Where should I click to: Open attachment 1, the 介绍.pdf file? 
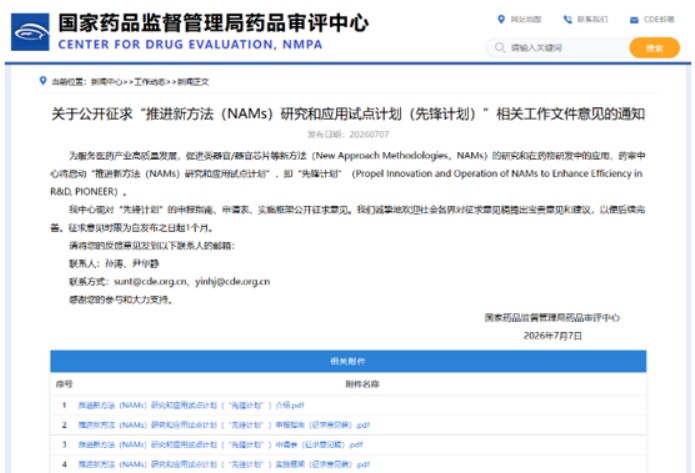(x=191, y=405)
